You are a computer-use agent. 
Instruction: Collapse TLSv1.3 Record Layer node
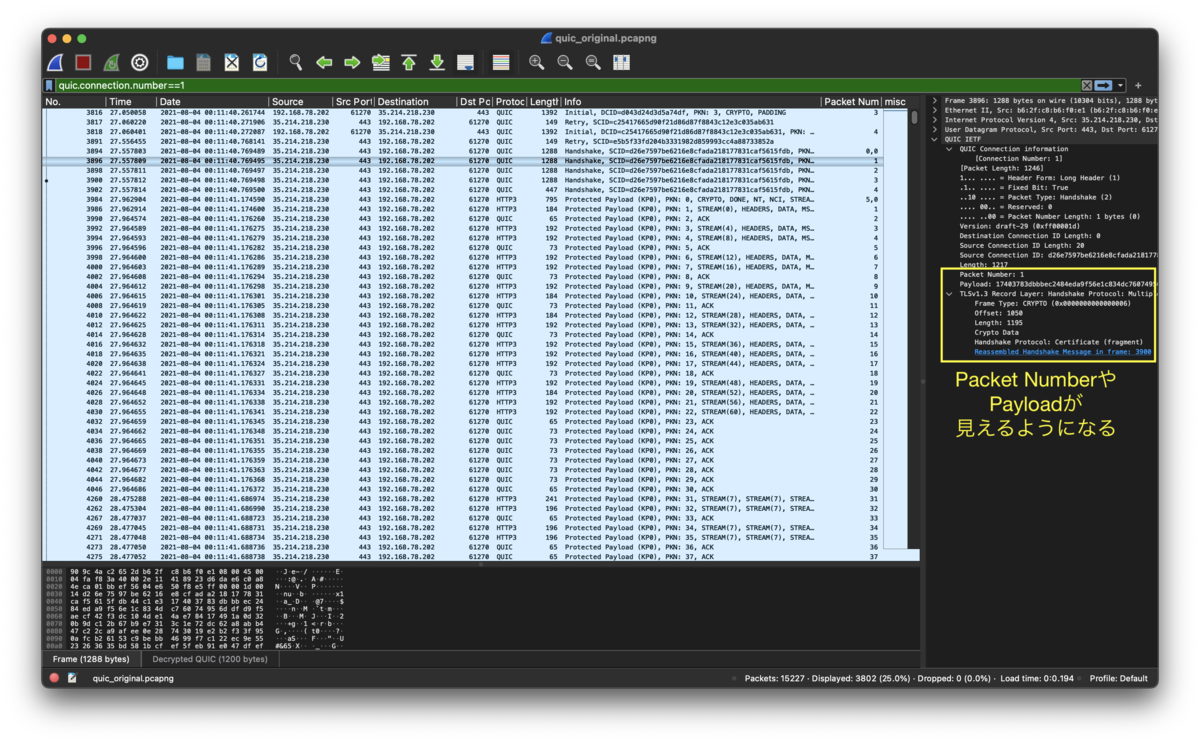click(x=949, y=294)
